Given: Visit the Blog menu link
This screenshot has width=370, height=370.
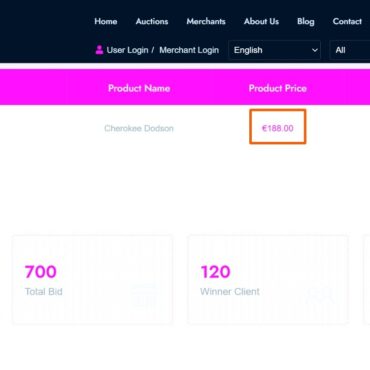Looking at the screenshot, I should (x=306, y=21).
